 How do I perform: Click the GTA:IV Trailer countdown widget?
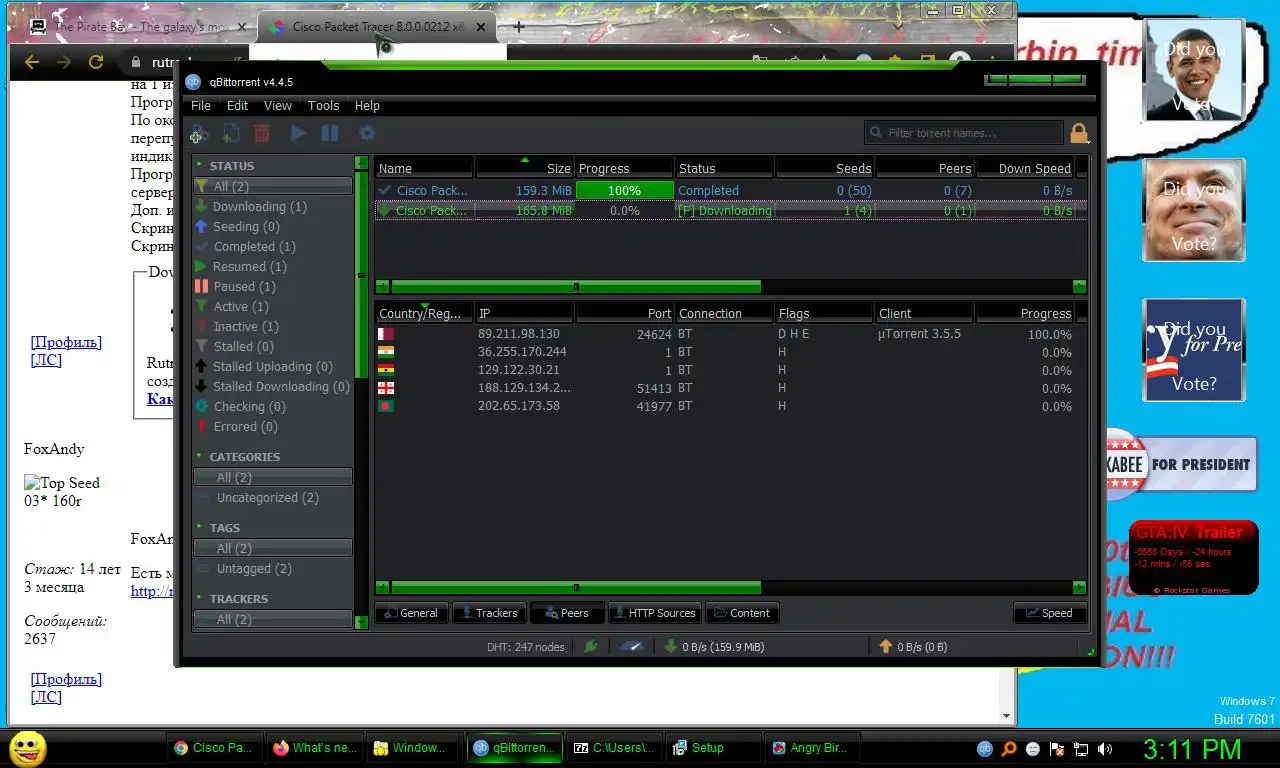pyautogui.click(x=1193, y=558)
